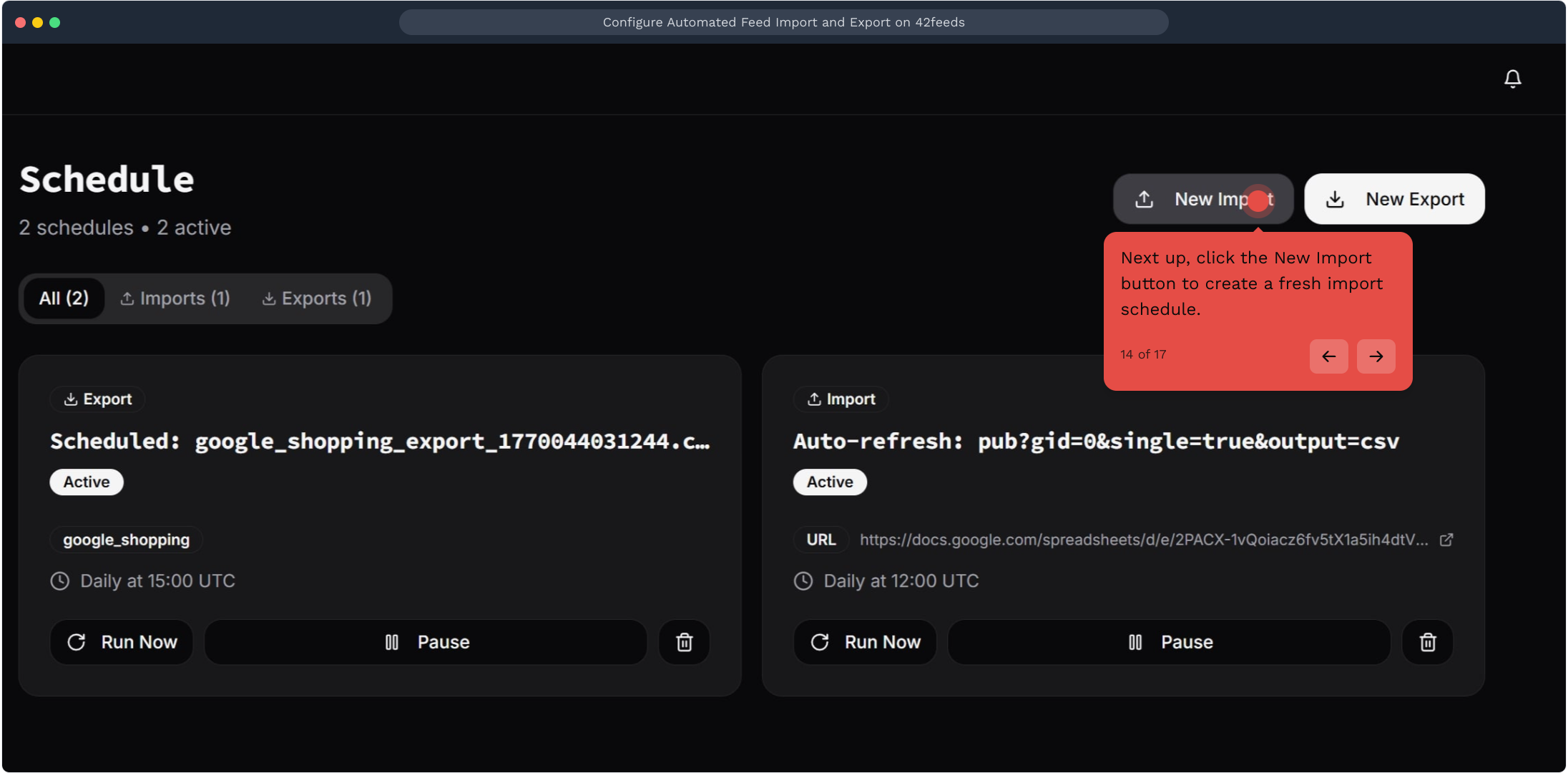Open the import URL external link icon
Image resolution: width=1568 pixels, height=773 pixels.
coord(1446,540)
